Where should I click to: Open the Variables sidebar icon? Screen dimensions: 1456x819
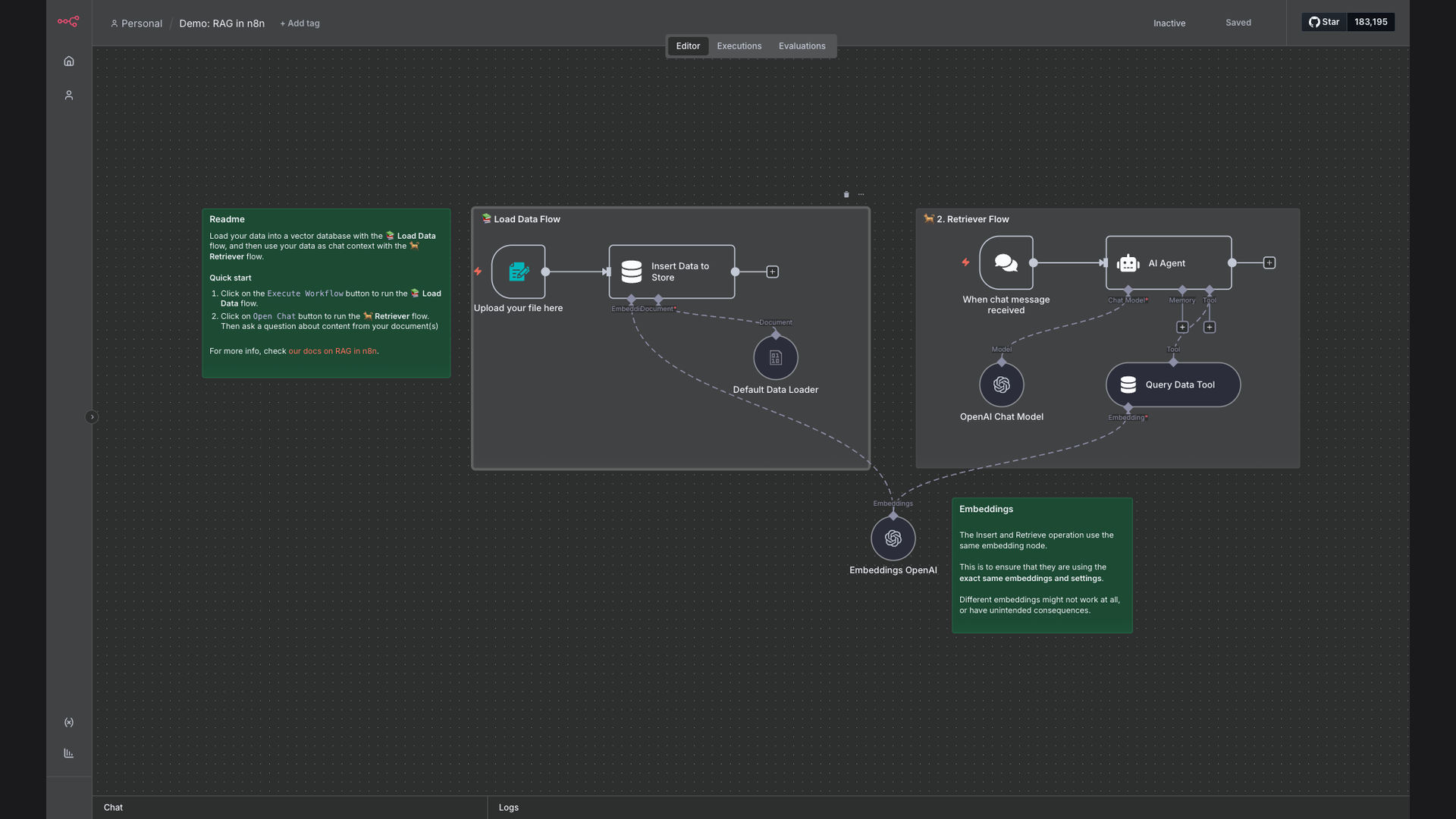pos(69,722)
